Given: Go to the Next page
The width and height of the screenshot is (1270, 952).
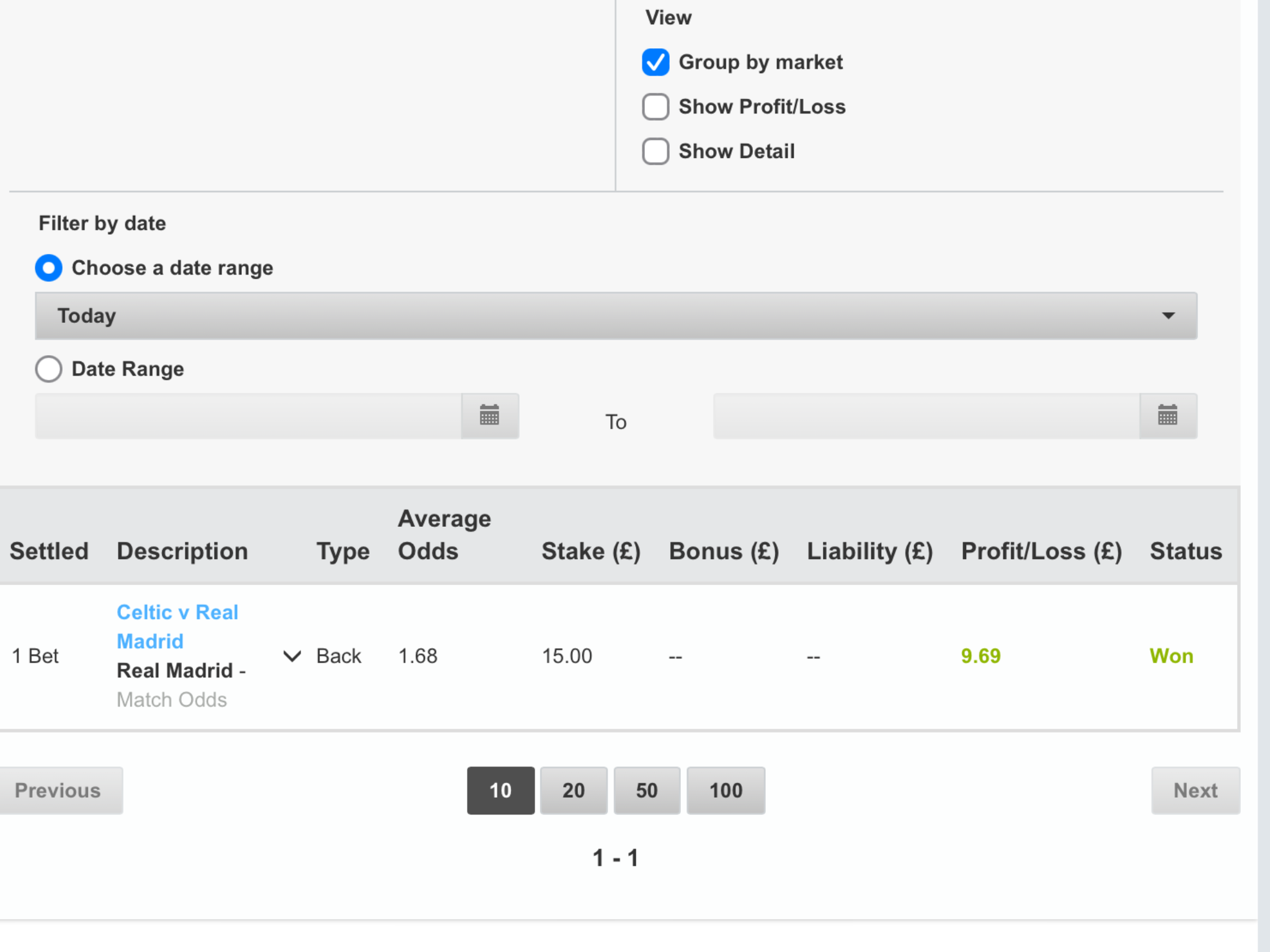Looking at the screenshot, I should tap(1196, 790).
